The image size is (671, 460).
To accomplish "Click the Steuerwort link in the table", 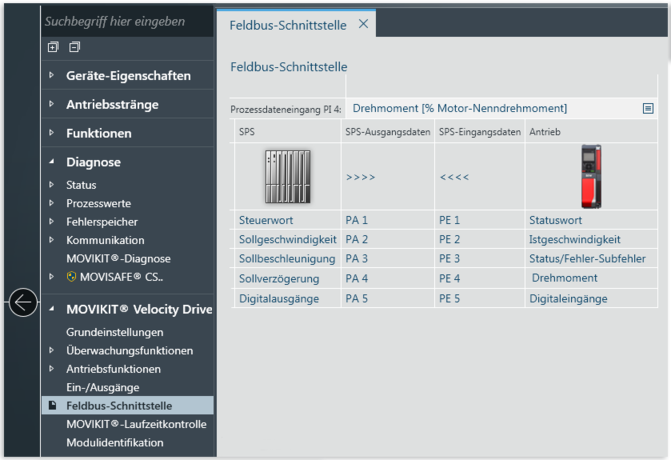I will (265, 220).
